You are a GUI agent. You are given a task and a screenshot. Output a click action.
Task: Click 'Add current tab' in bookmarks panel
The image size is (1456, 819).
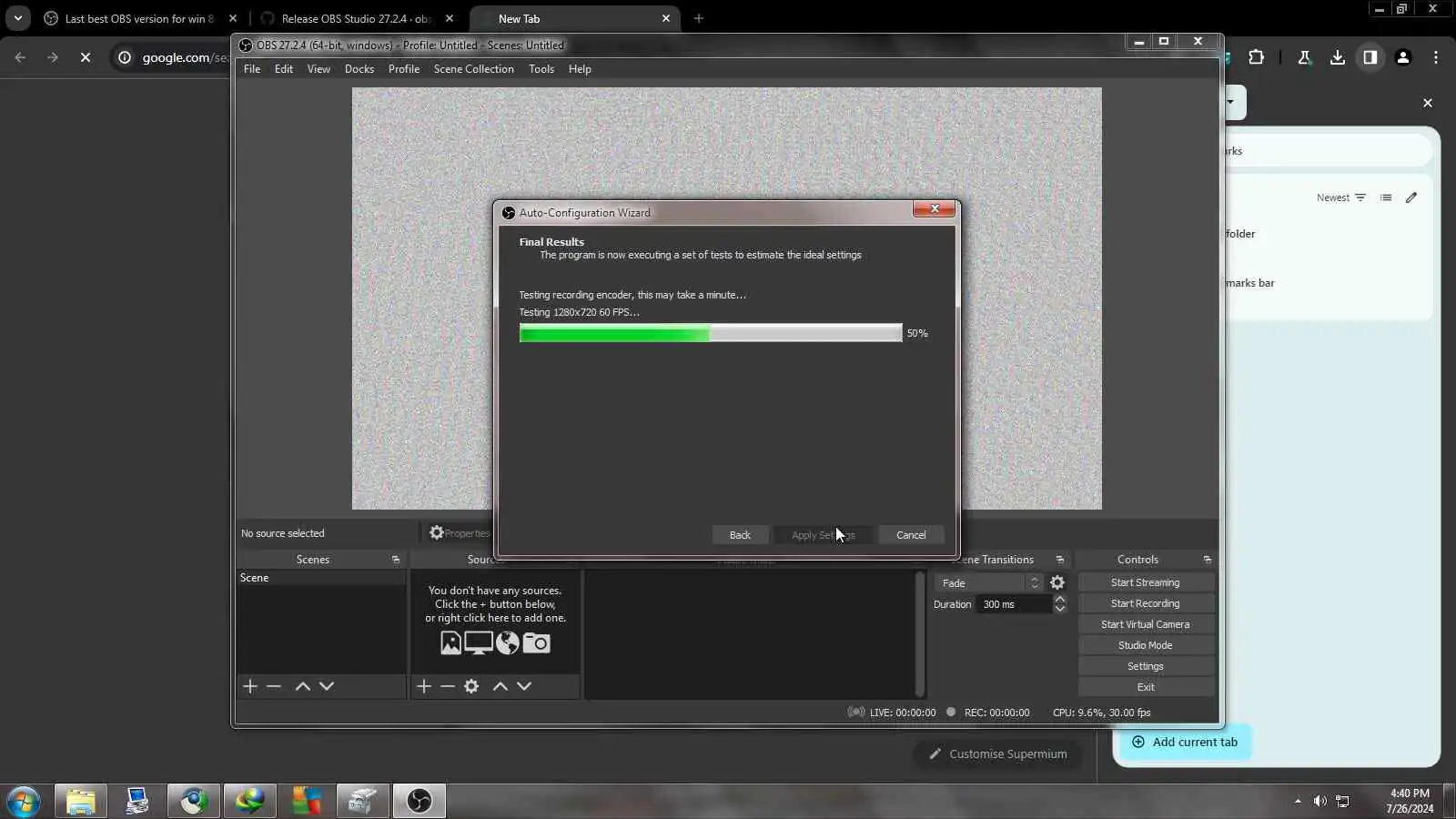1184,742
